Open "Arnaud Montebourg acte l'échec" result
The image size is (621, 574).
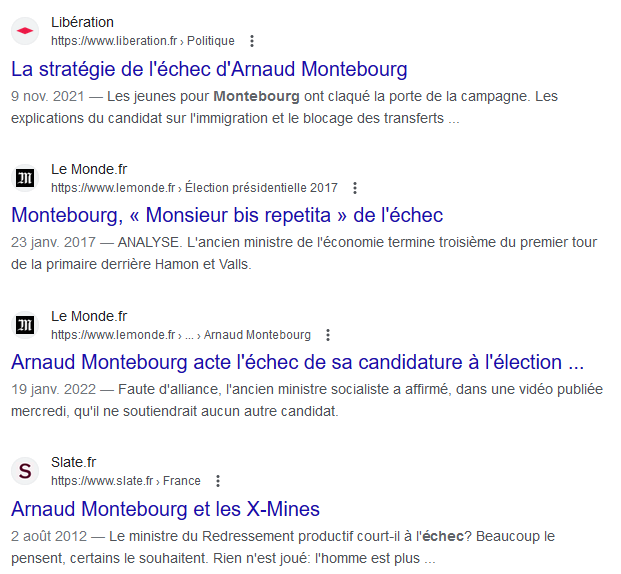(297, 362)
